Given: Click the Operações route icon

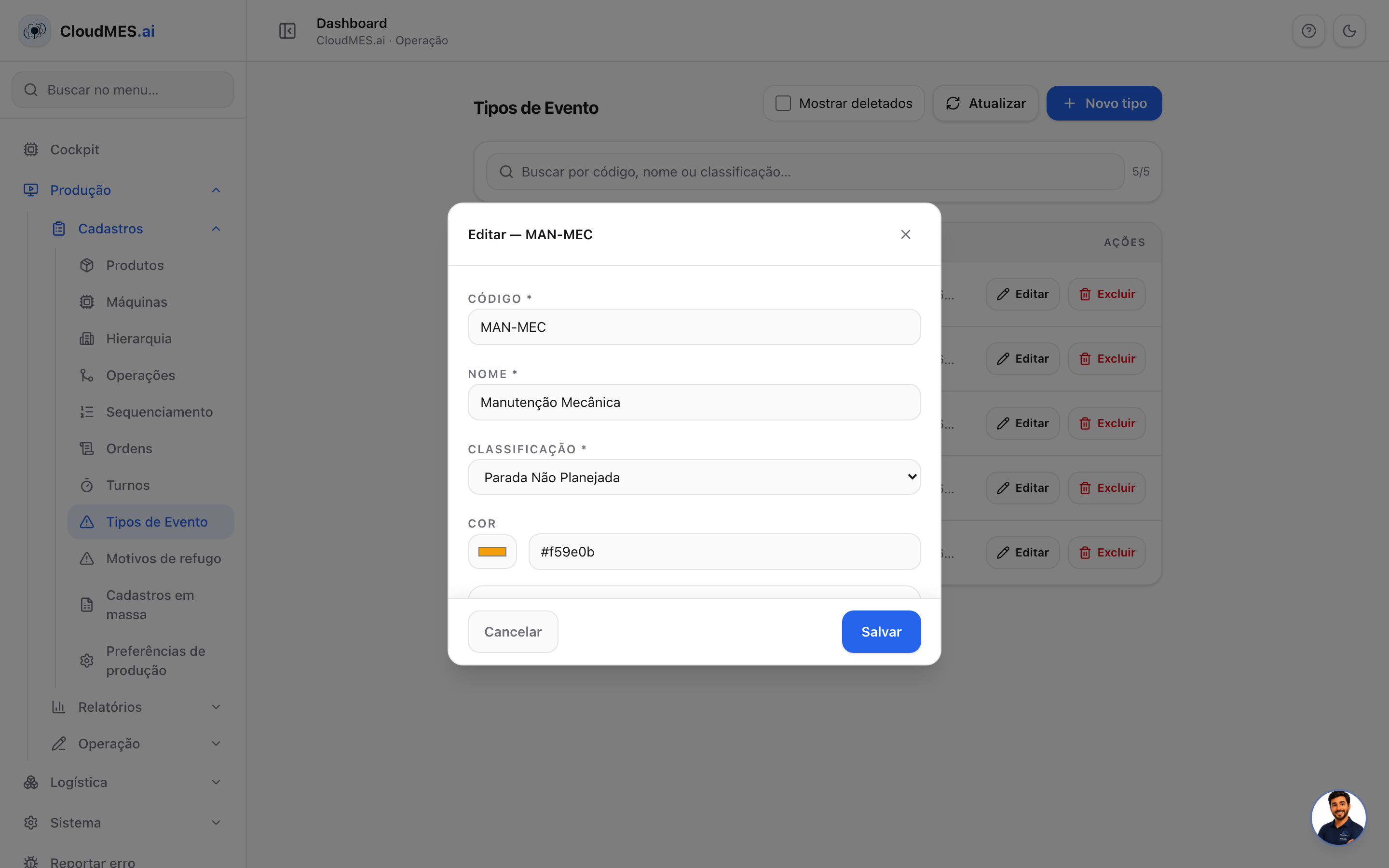Looking at the screenshot, I should 87,376.
